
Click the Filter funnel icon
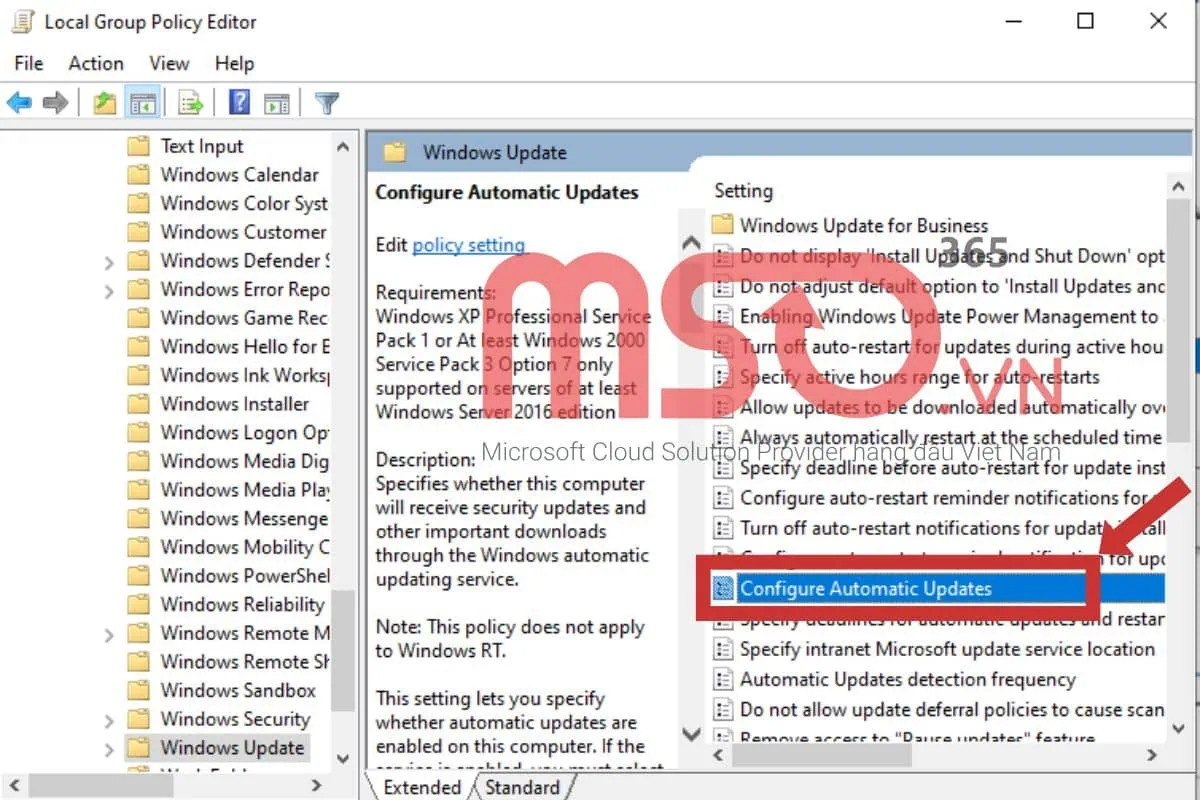(326, 102)
